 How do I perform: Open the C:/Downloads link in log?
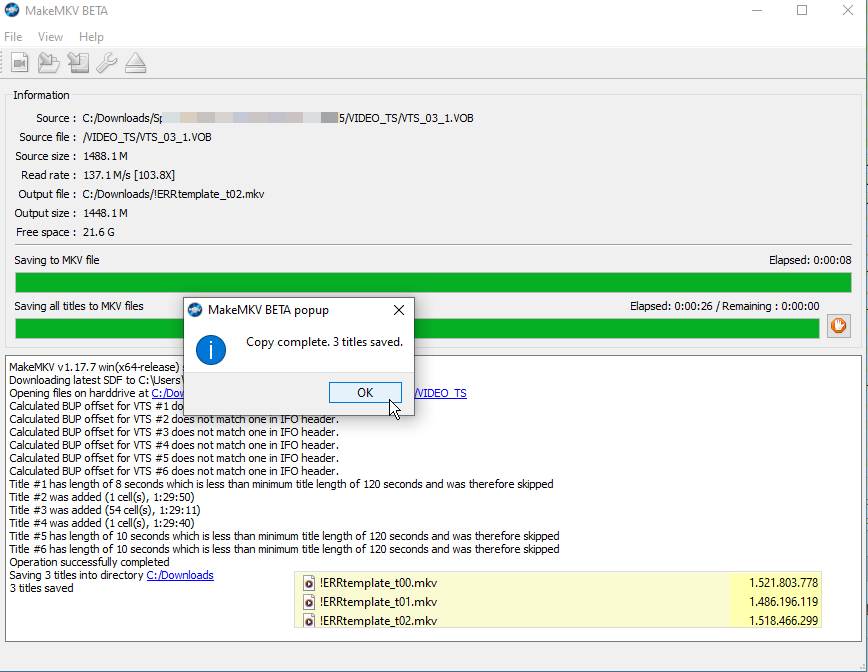coord(180,575)
